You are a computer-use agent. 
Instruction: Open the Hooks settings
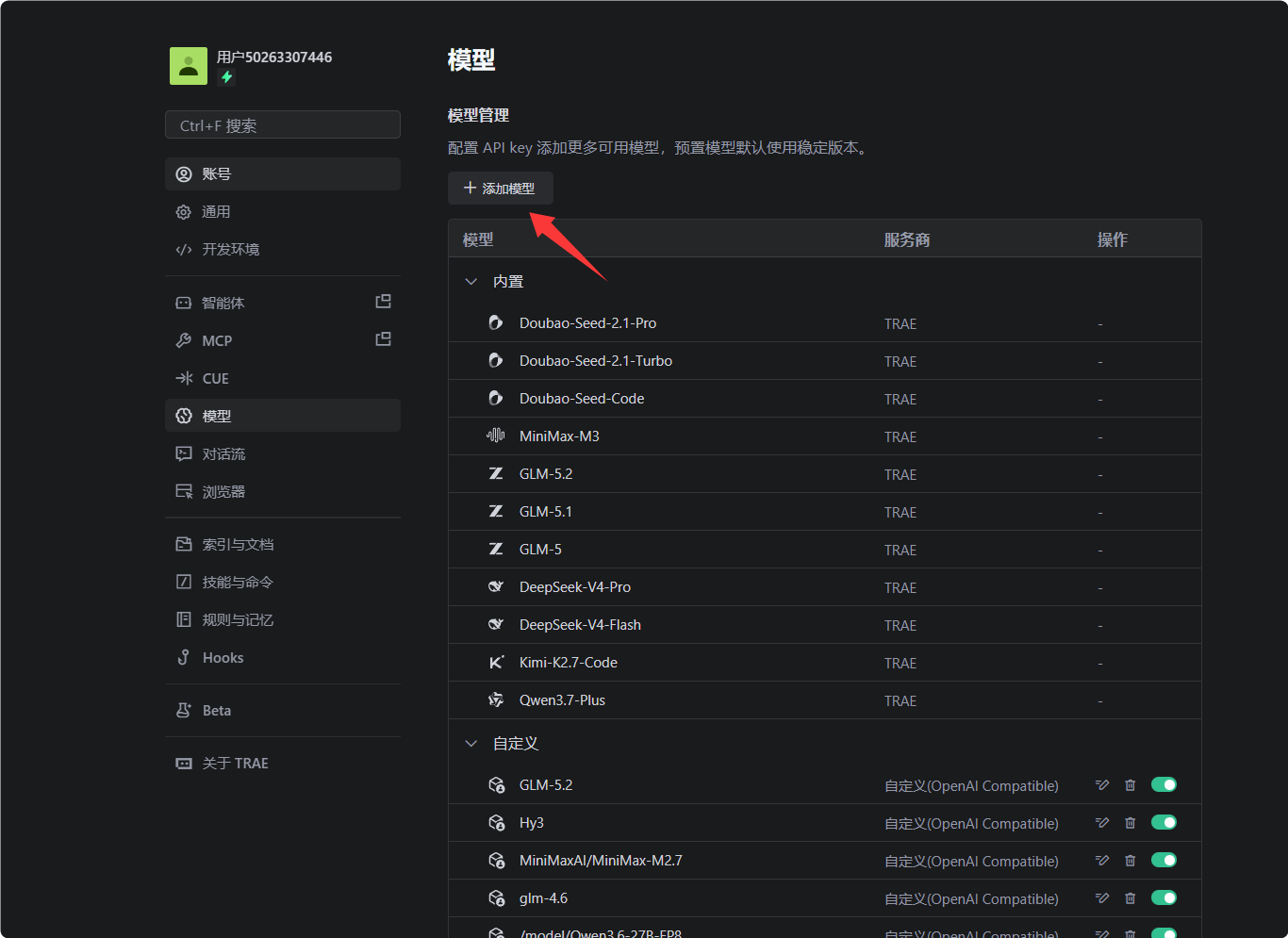click(283, 657)
